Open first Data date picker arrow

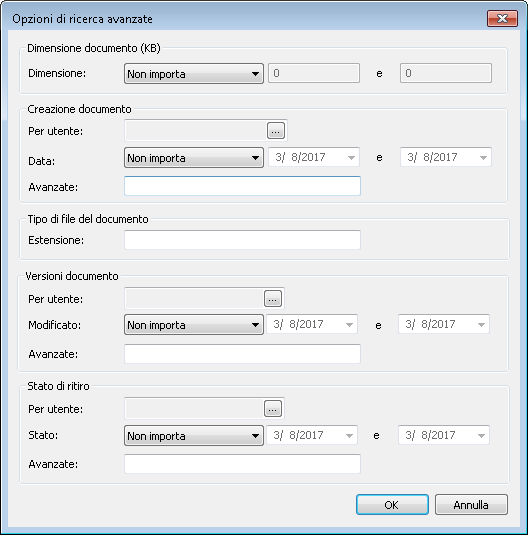click(x=351, y=158)
